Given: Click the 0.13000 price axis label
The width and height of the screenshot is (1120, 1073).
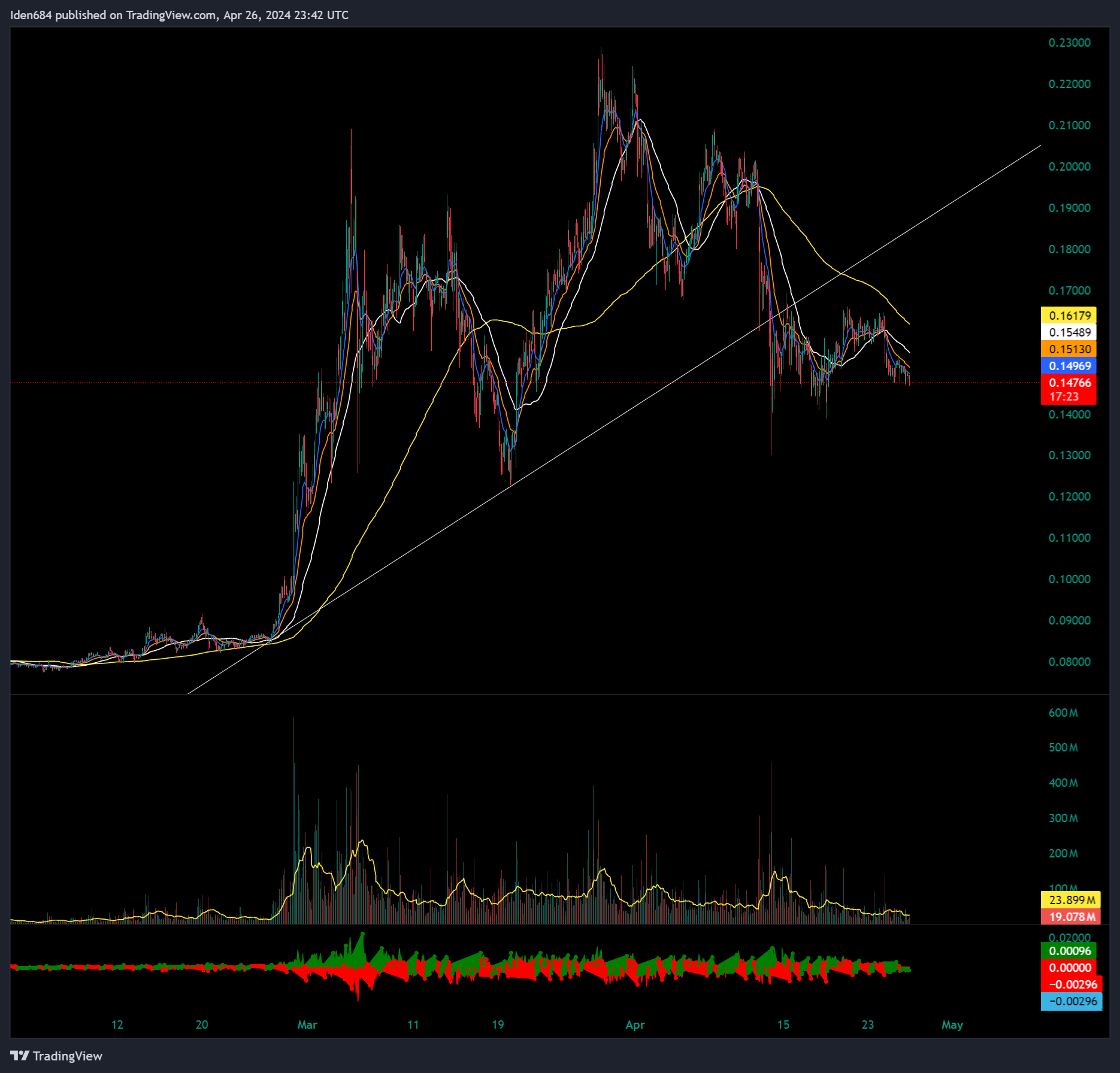Looking at the screenshot, I should [x=1069, y=455].
